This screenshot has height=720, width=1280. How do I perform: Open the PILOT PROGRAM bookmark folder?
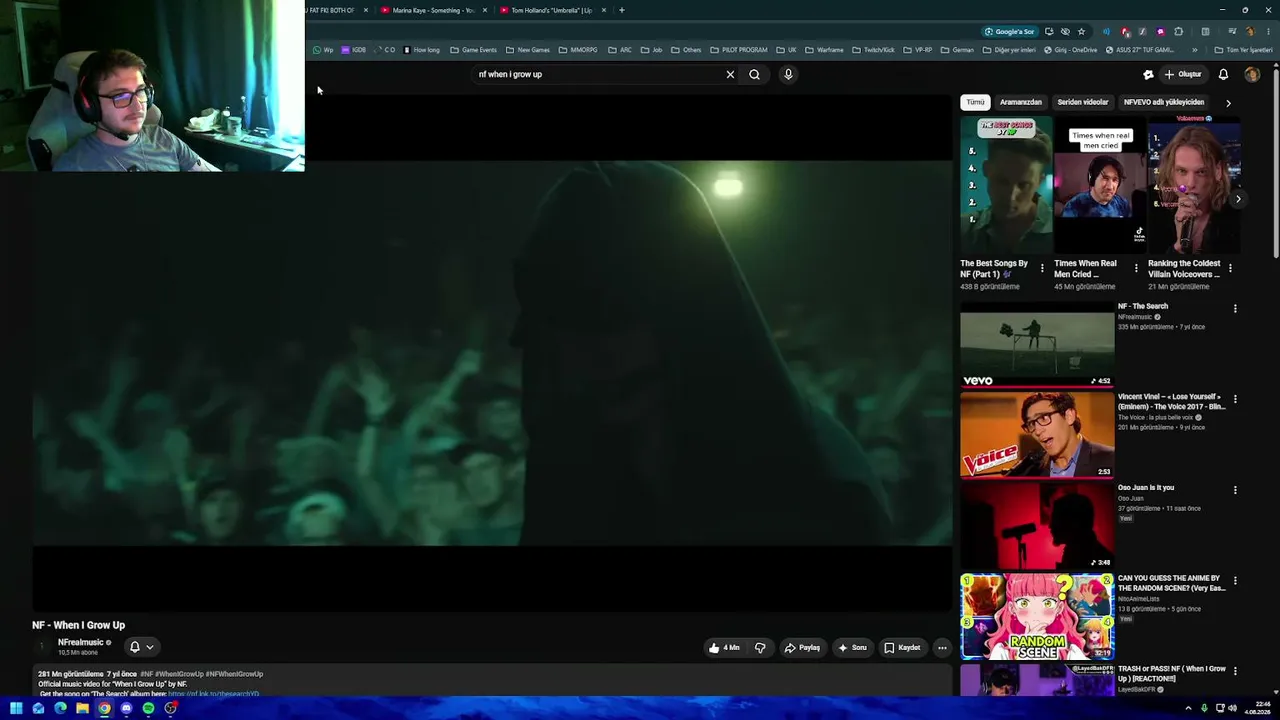tap(739, 50)
